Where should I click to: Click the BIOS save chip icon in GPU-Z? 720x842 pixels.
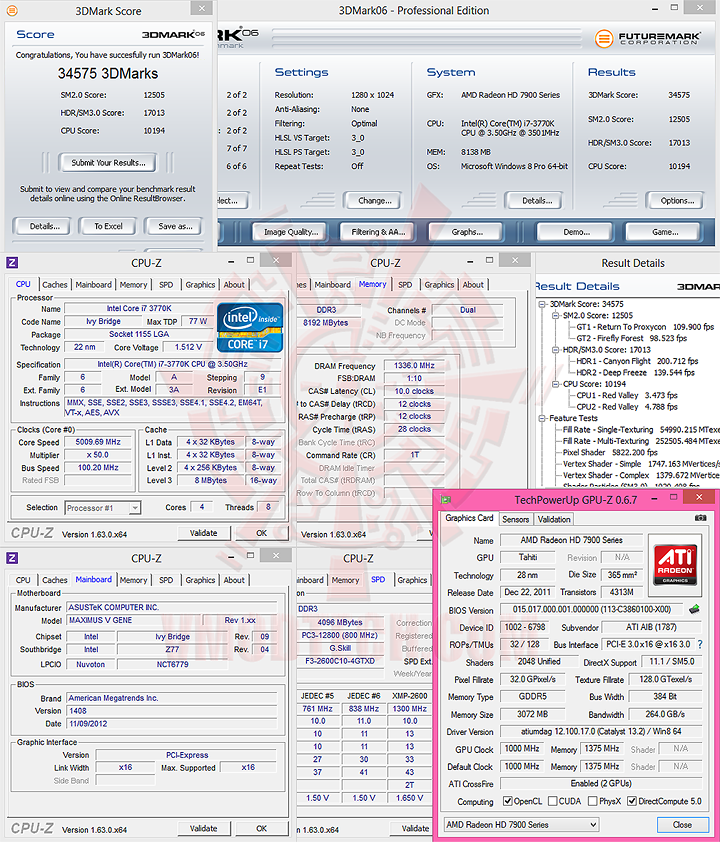point(694,609)
